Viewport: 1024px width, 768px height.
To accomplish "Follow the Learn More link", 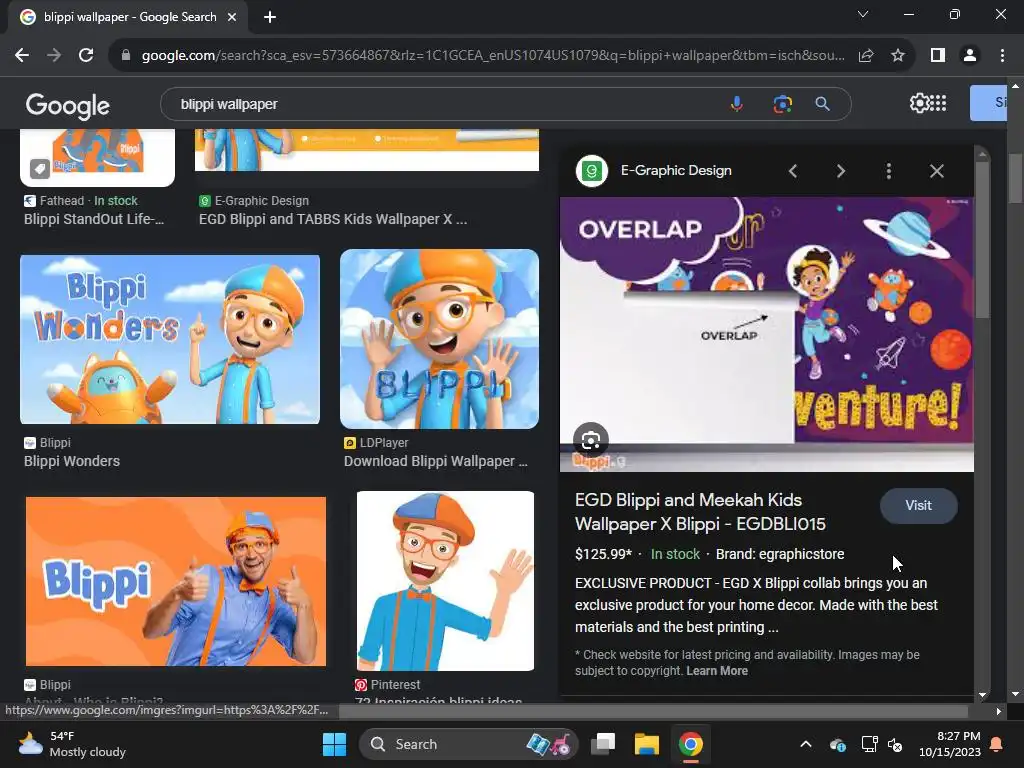I will coord(716,671).
